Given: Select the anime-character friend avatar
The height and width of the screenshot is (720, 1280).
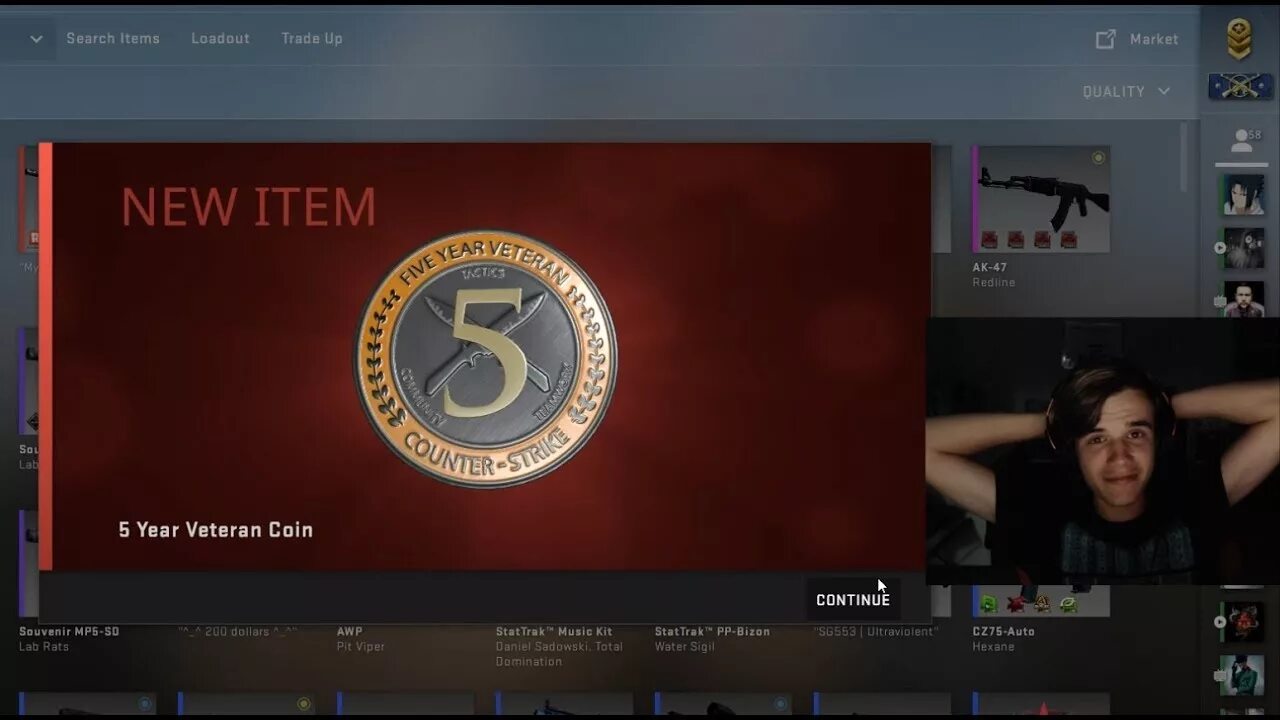Looking at the screenshot, I should (x=1243, y=194).
